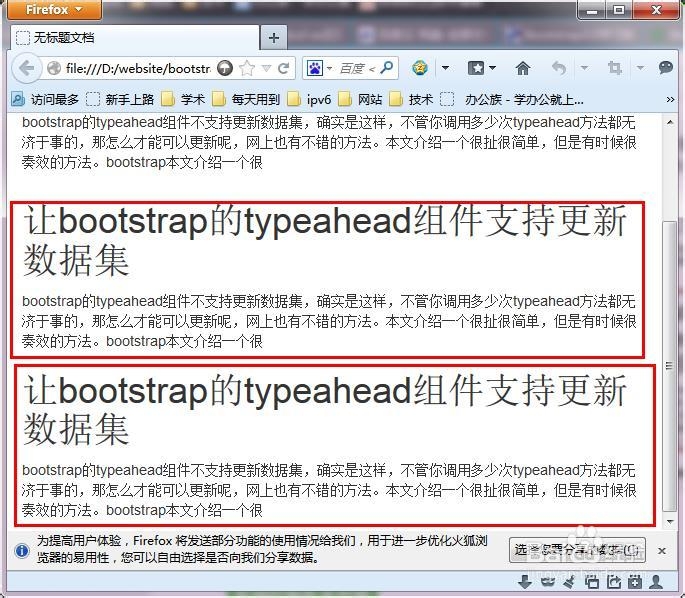Open the 访问最多 bookmark
685x598 pixels.
coord(45,100)
